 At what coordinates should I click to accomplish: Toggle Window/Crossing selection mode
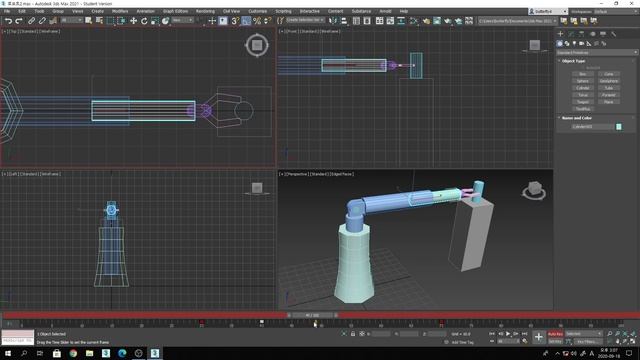pyautogui.click(x=121, y=20)
